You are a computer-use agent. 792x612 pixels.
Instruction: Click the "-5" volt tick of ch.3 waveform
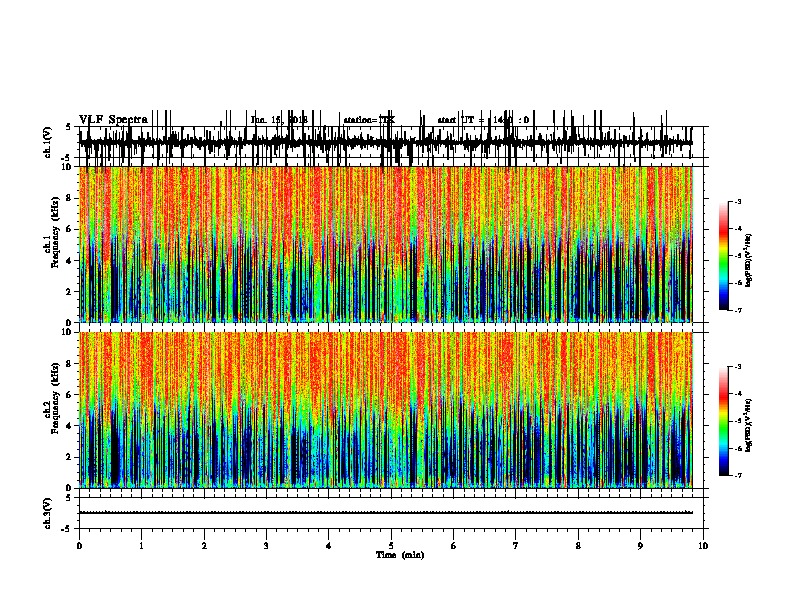coord(67,529)
